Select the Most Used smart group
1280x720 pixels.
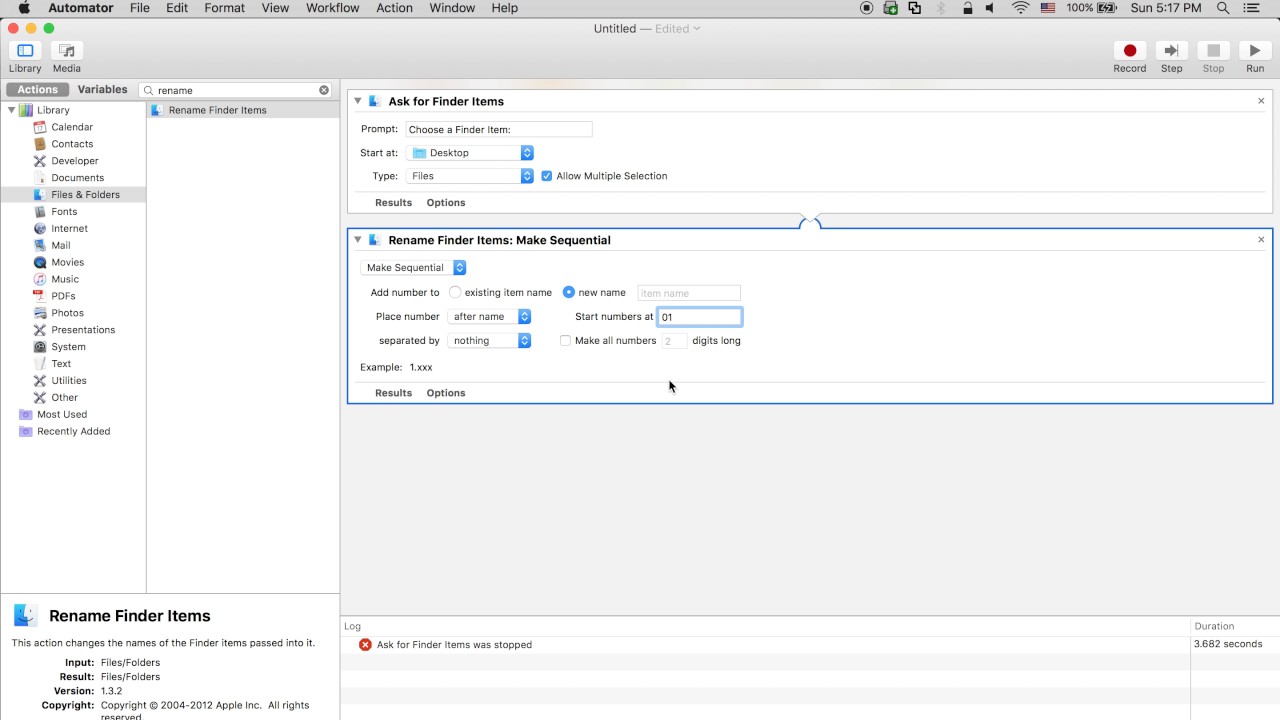(x=62, y=414)
